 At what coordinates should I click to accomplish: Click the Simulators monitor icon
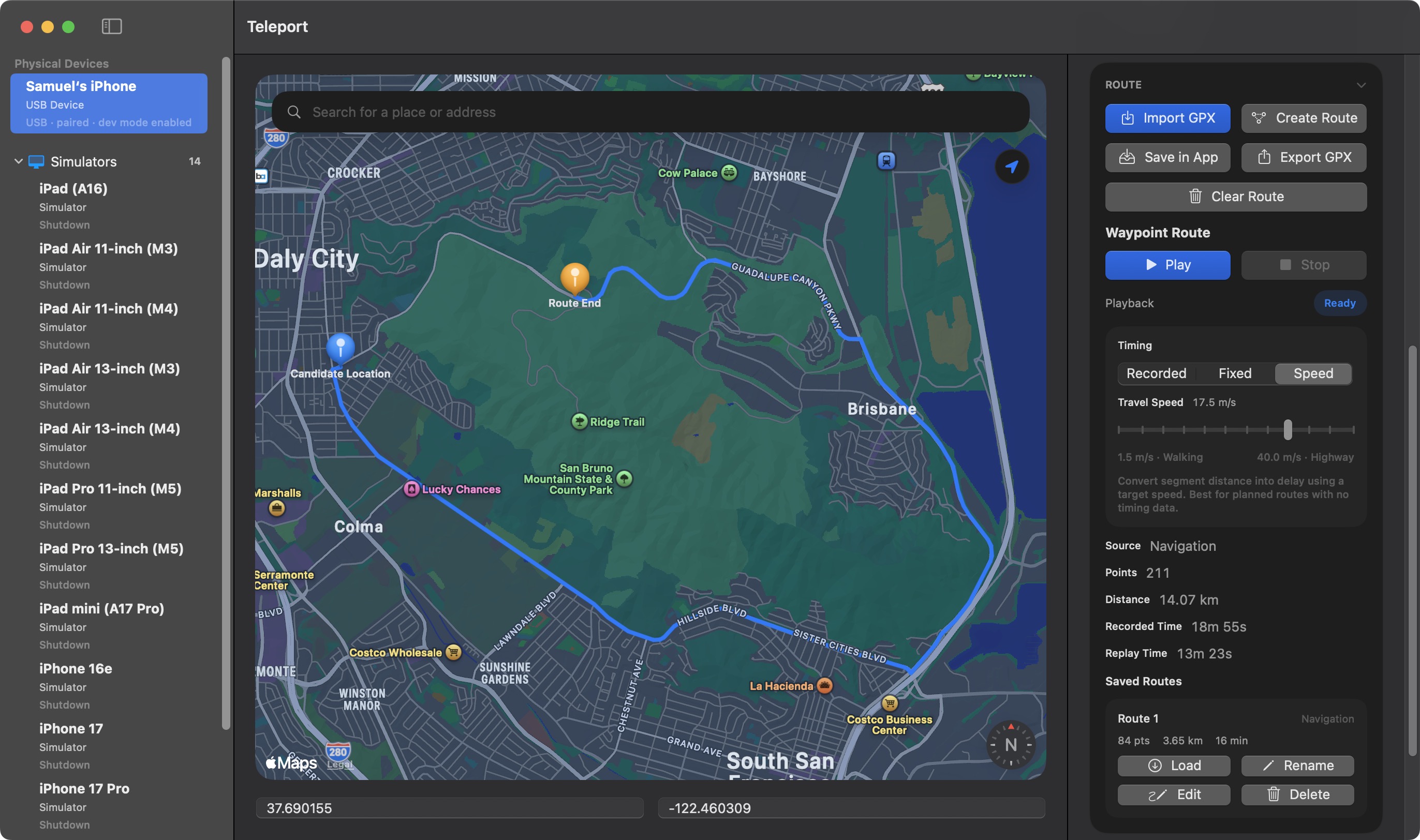click(36, 162)
